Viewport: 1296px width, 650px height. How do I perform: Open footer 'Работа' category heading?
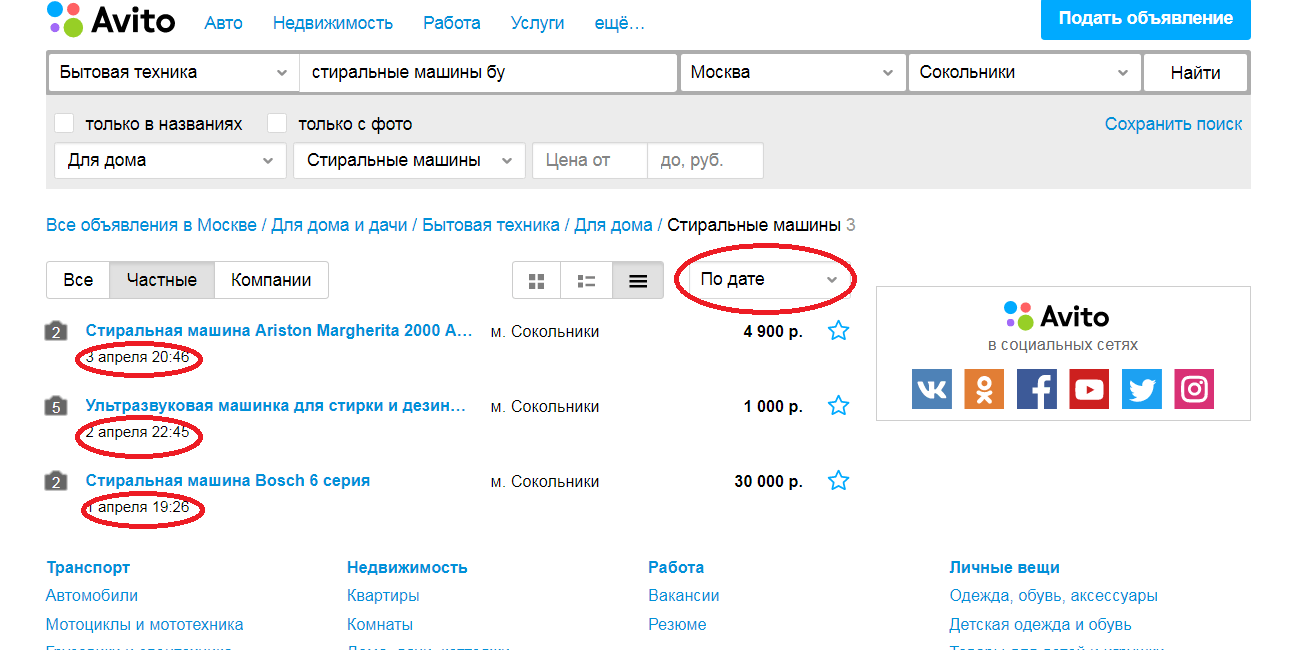(x=676, y=567)
